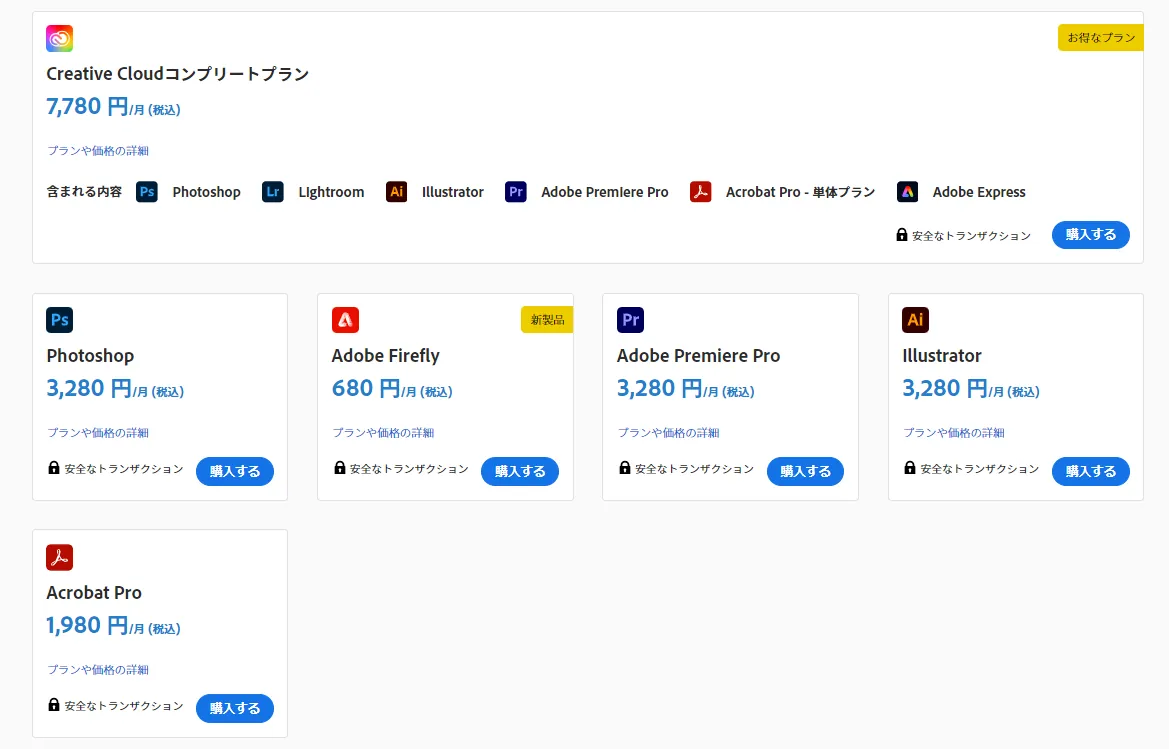Click 購入する on the Illustrator card
Image resolution: width=1169 pixels, height=749 pixels.
[x=1091, y=471]
